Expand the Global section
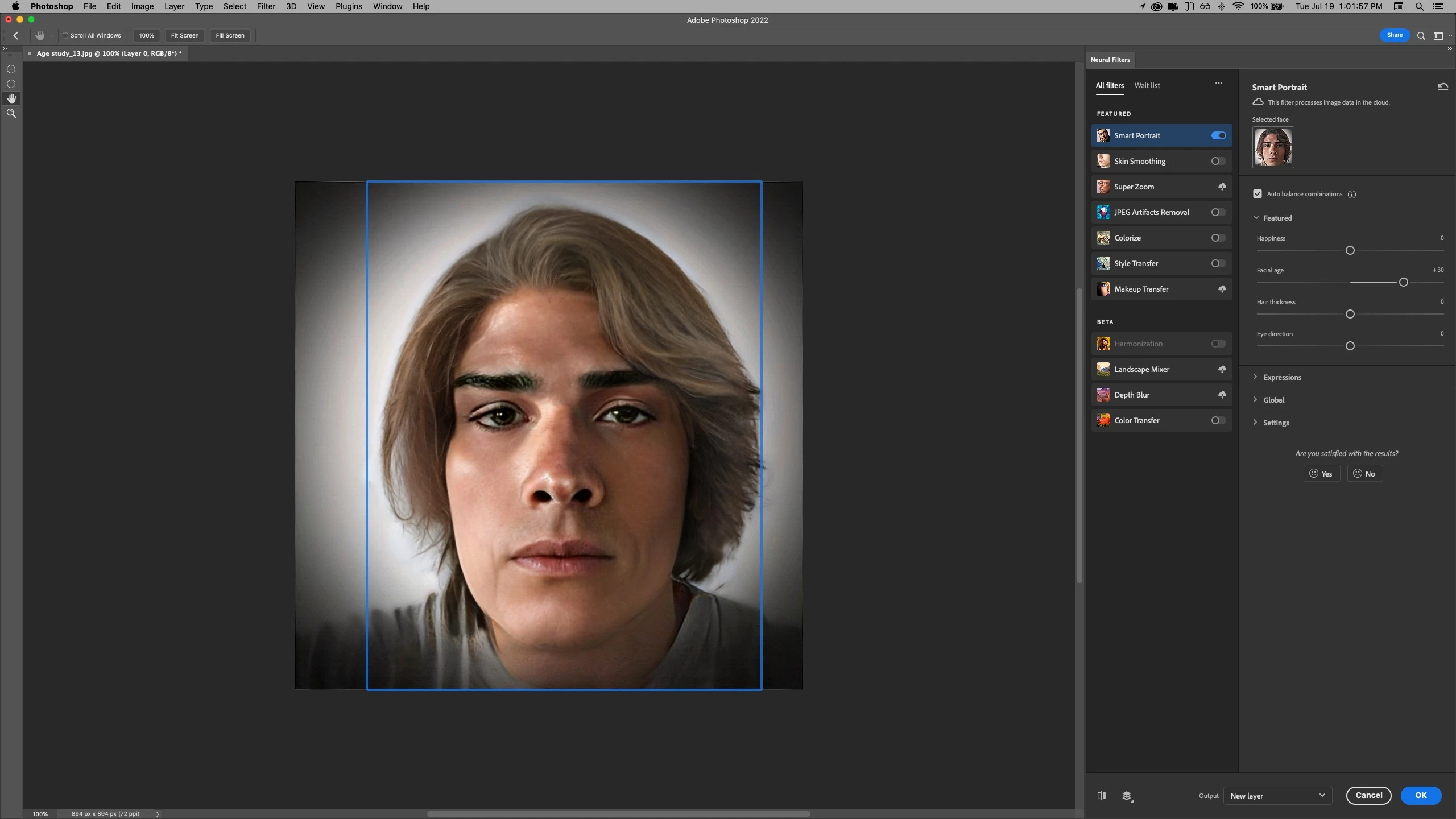Viewport: 1456px width, 819px height. 1273,400
